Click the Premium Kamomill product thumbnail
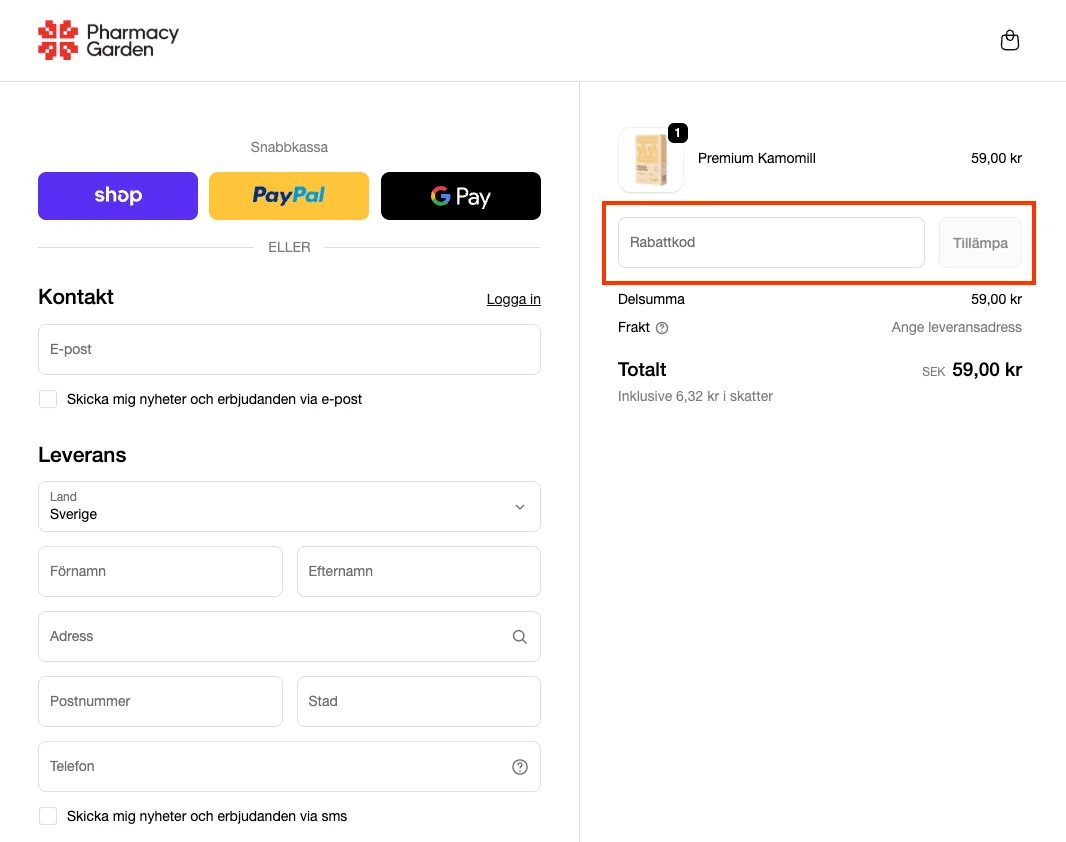Viewport: 1066px width, 842px height. pos(651,160)
